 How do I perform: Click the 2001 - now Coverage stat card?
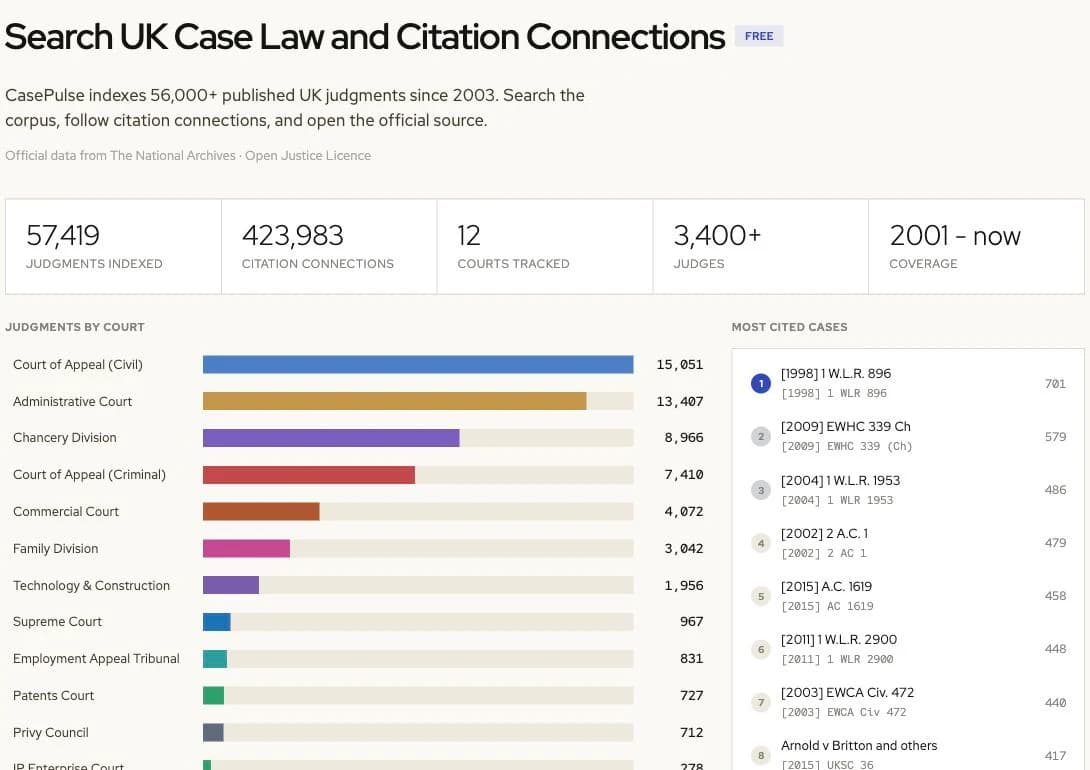click(x=976, y=247)
